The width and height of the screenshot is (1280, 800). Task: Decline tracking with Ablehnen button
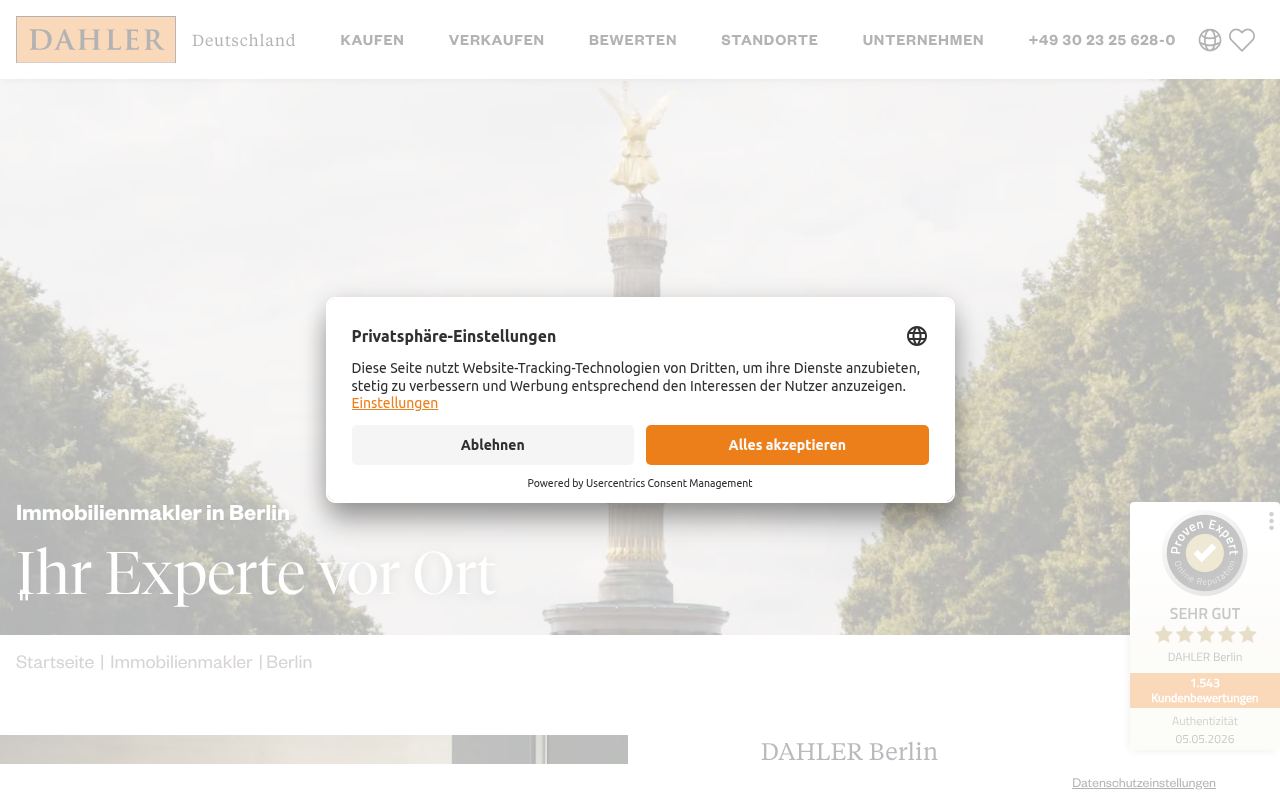click(x=493, y=445)
